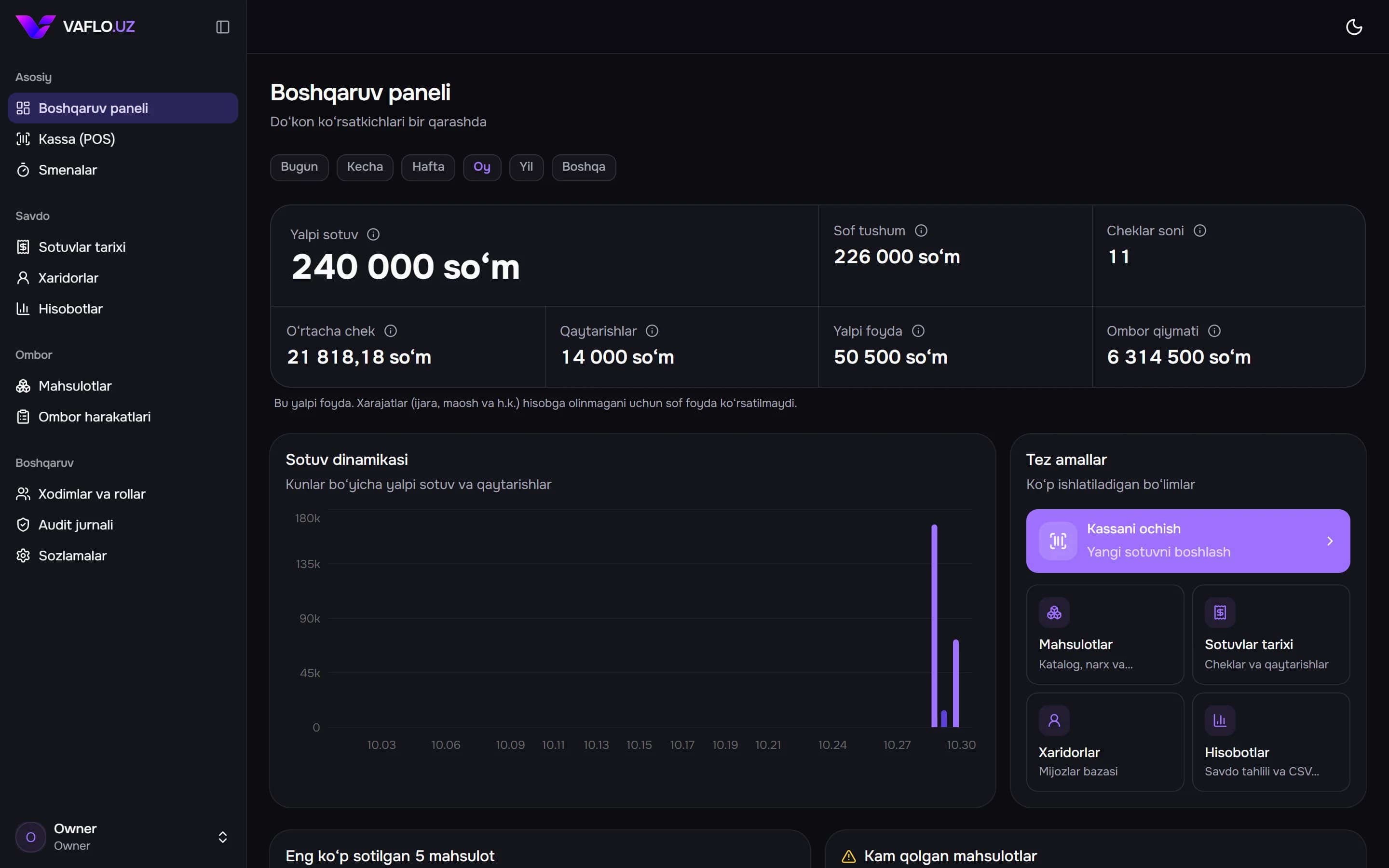Click the Kam qolgan mahsulotlar warning icon

[x=848, y=856]
